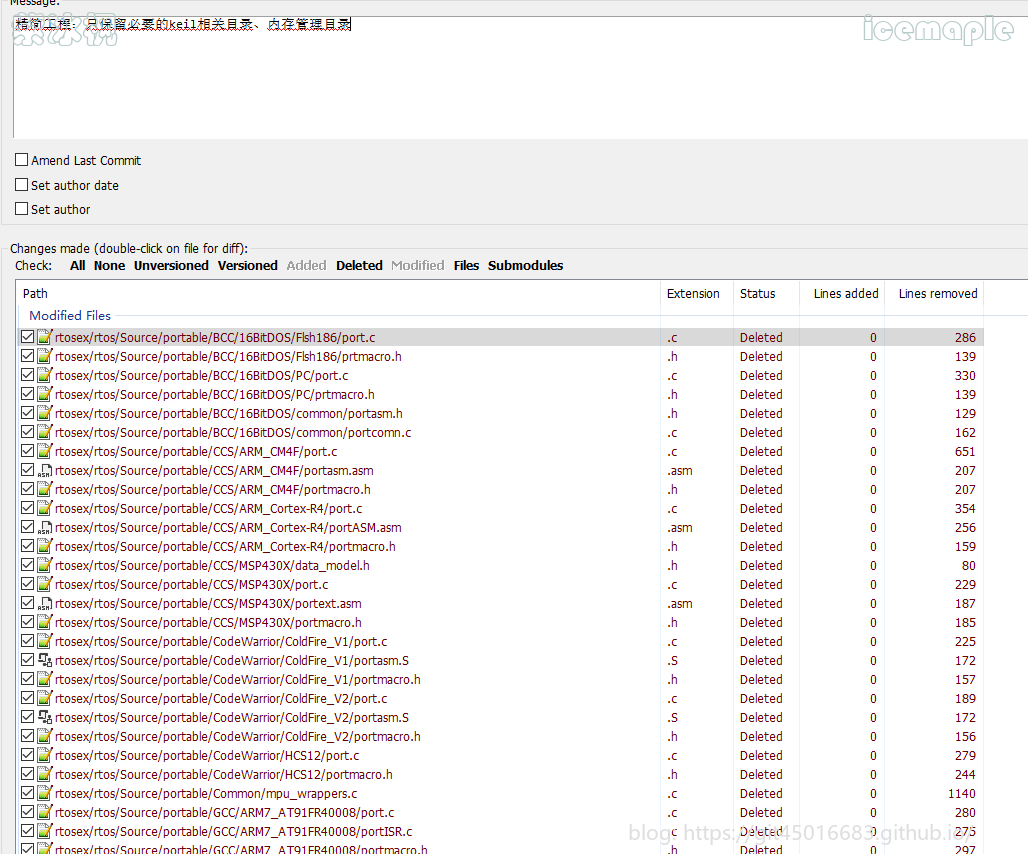Click .asm extension of portext.asm row
This screenshot has height=854, width=1028.
(680, 604)
